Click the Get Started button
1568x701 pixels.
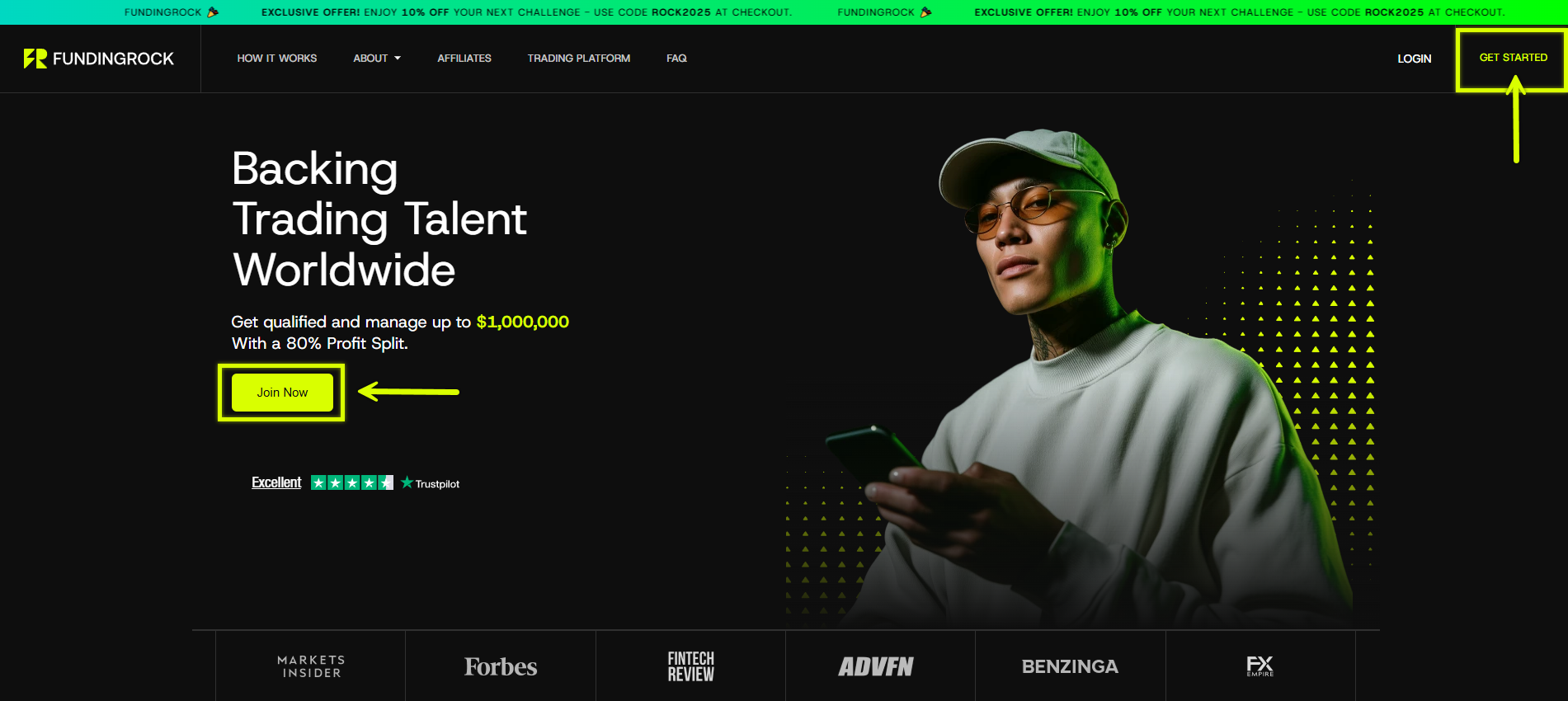1514,58
